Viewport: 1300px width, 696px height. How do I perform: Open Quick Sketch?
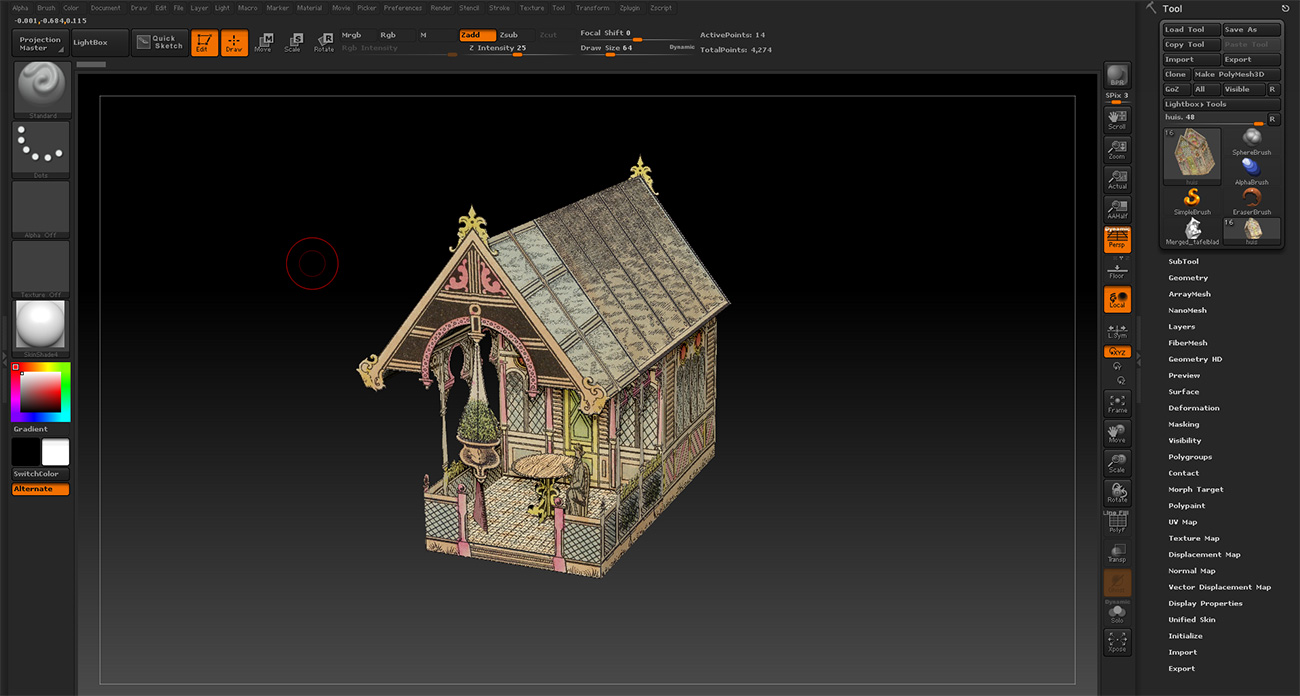(x=160, y=43)
